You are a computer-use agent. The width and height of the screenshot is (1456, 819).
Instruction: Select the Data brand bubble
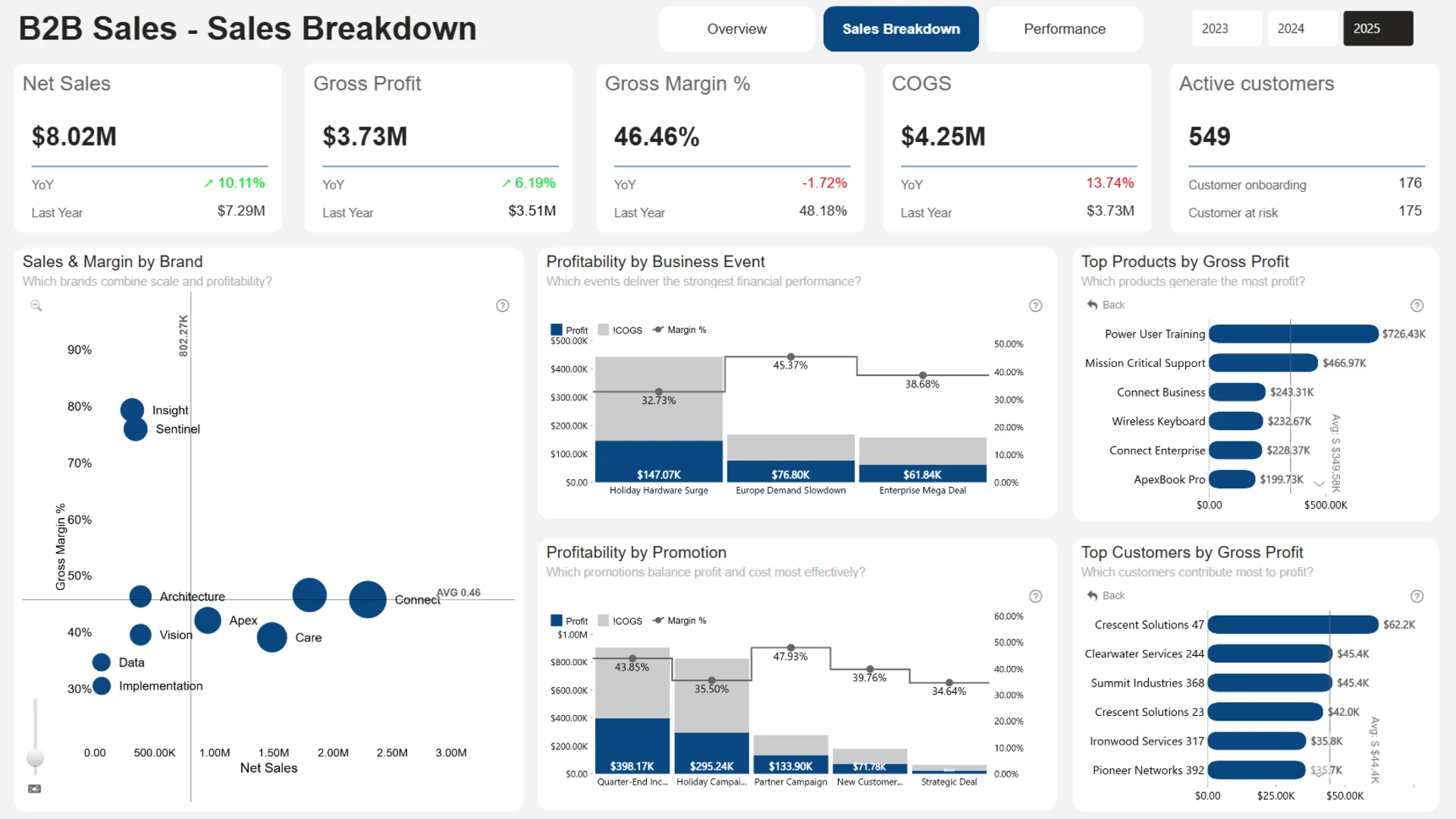tap(102, 662)
